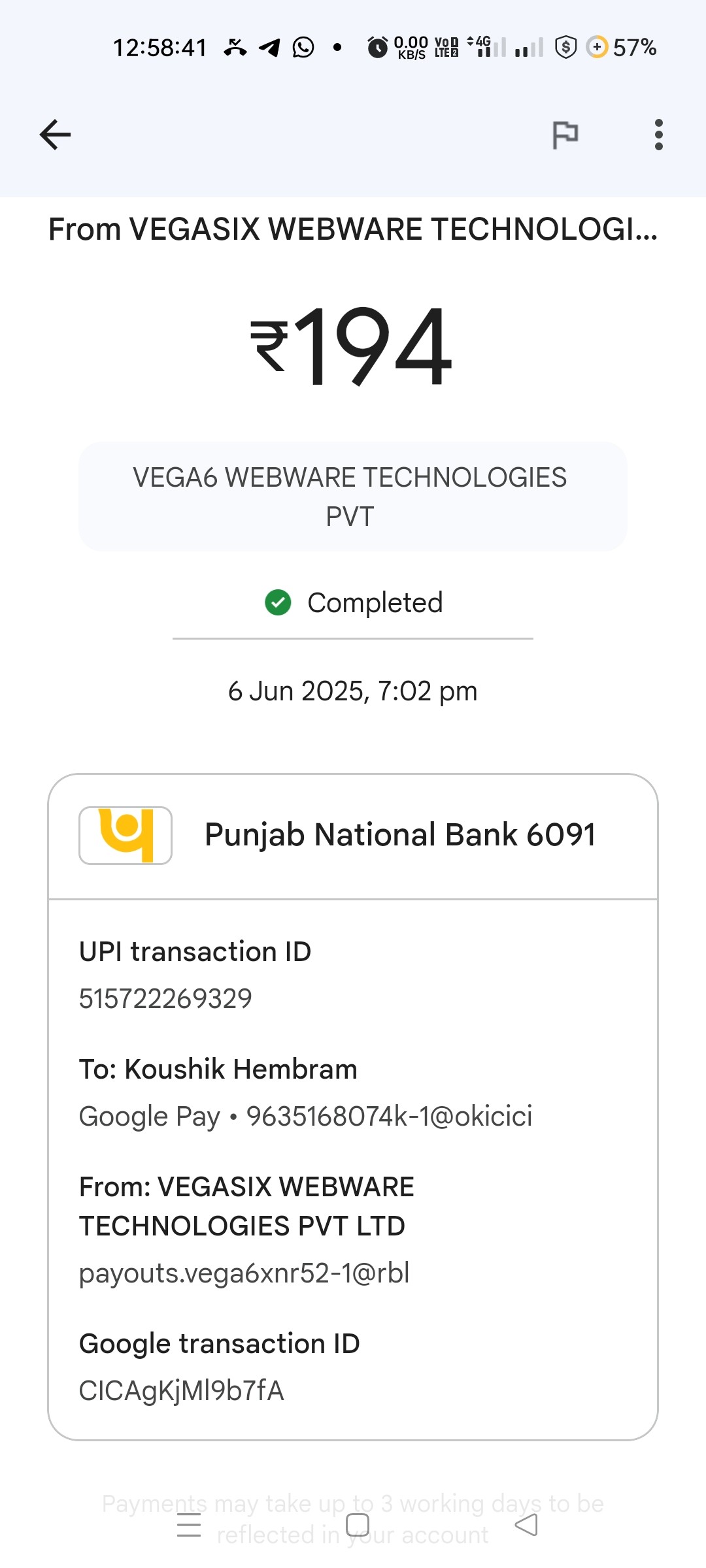Tap the Android back triangle button
The width and height of the screenshot is (706, 1568).
526,1525
